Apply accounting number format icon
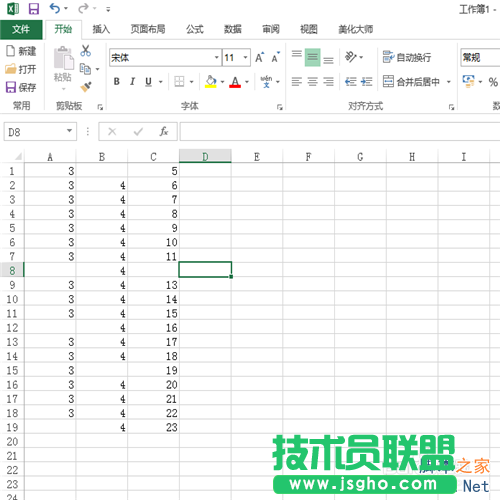The width and height of the screenshot is (500, 500). click(468, 81)
